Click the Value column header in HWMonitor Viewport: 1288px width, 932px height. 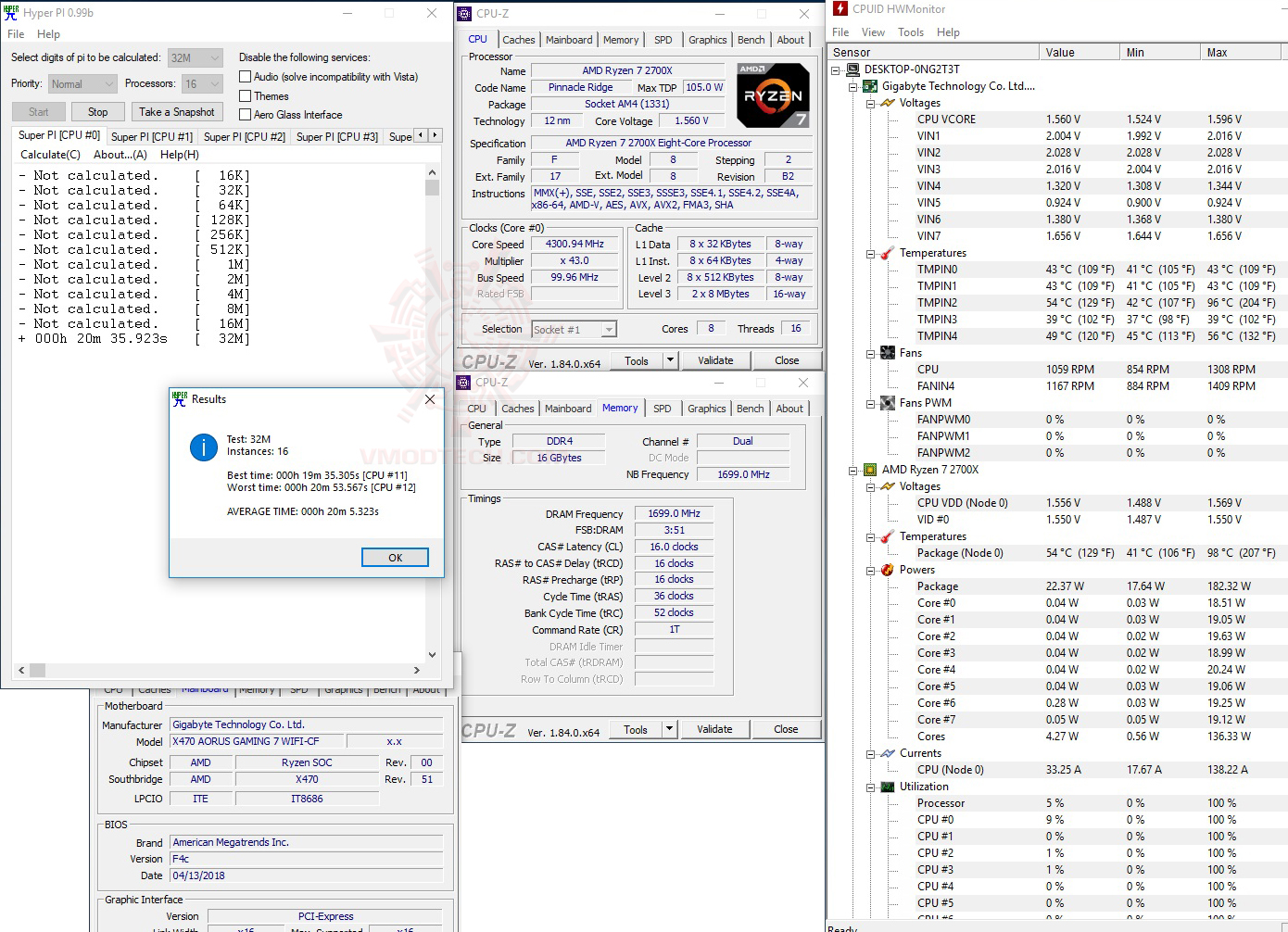(1079, 53)
